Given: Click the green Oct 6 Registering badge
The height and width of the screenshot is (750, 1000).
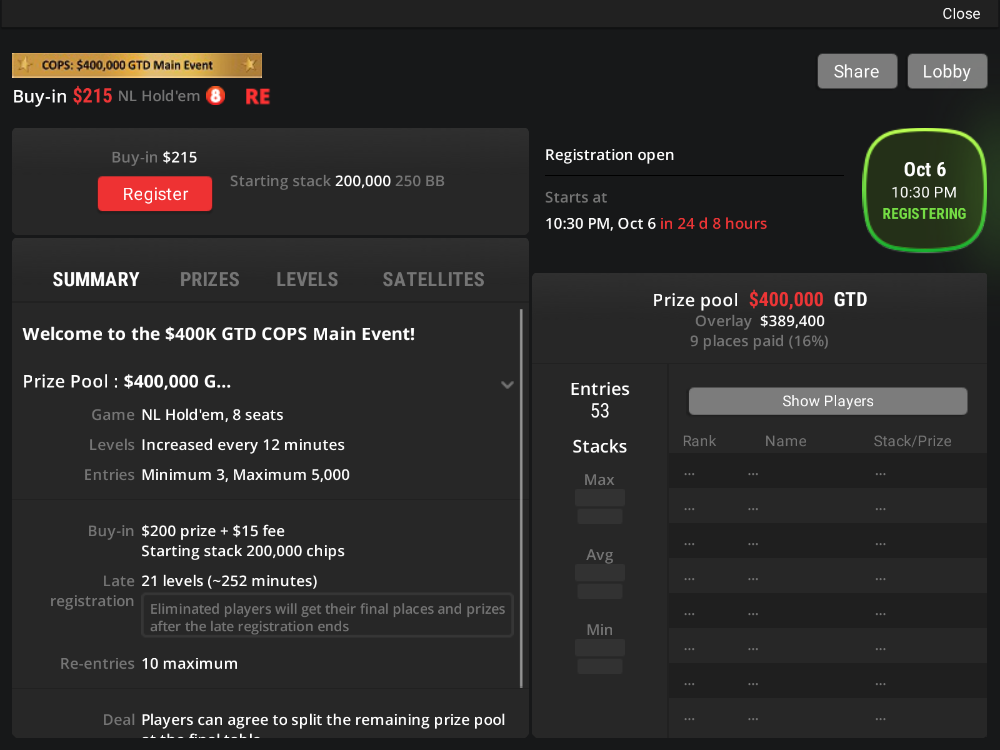Looking at the screenshot, I should [x=924, y=190].
